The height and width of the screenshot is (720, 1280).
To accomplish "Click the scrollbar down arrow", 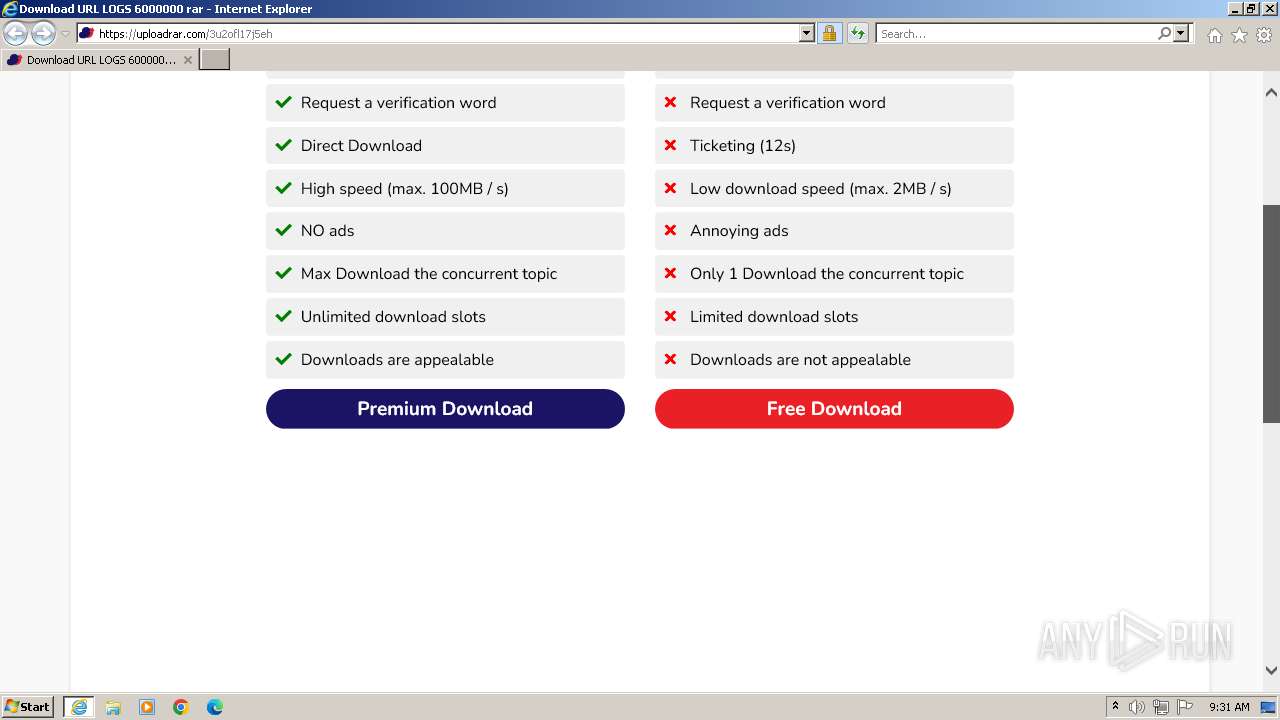I will [x=1271, y=671].
